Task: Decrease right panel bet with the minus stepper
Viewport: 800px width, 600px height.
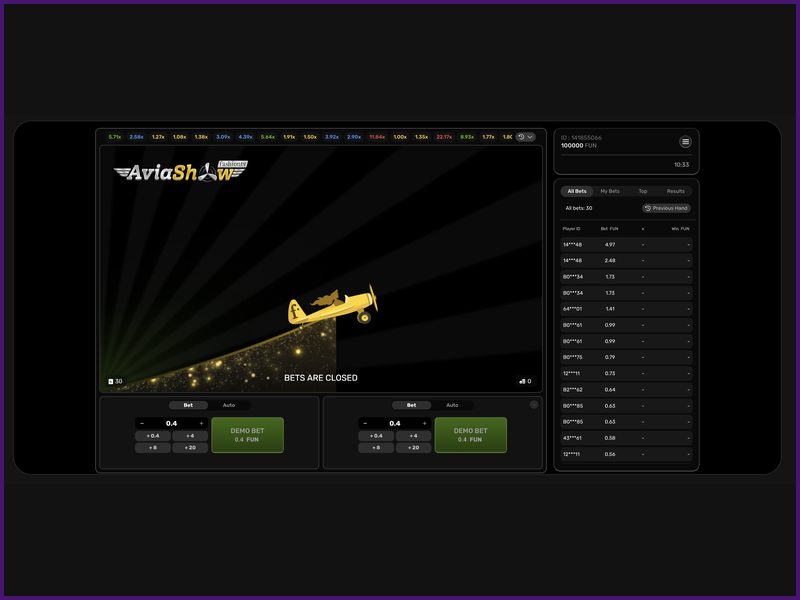Action: [366, 421]
